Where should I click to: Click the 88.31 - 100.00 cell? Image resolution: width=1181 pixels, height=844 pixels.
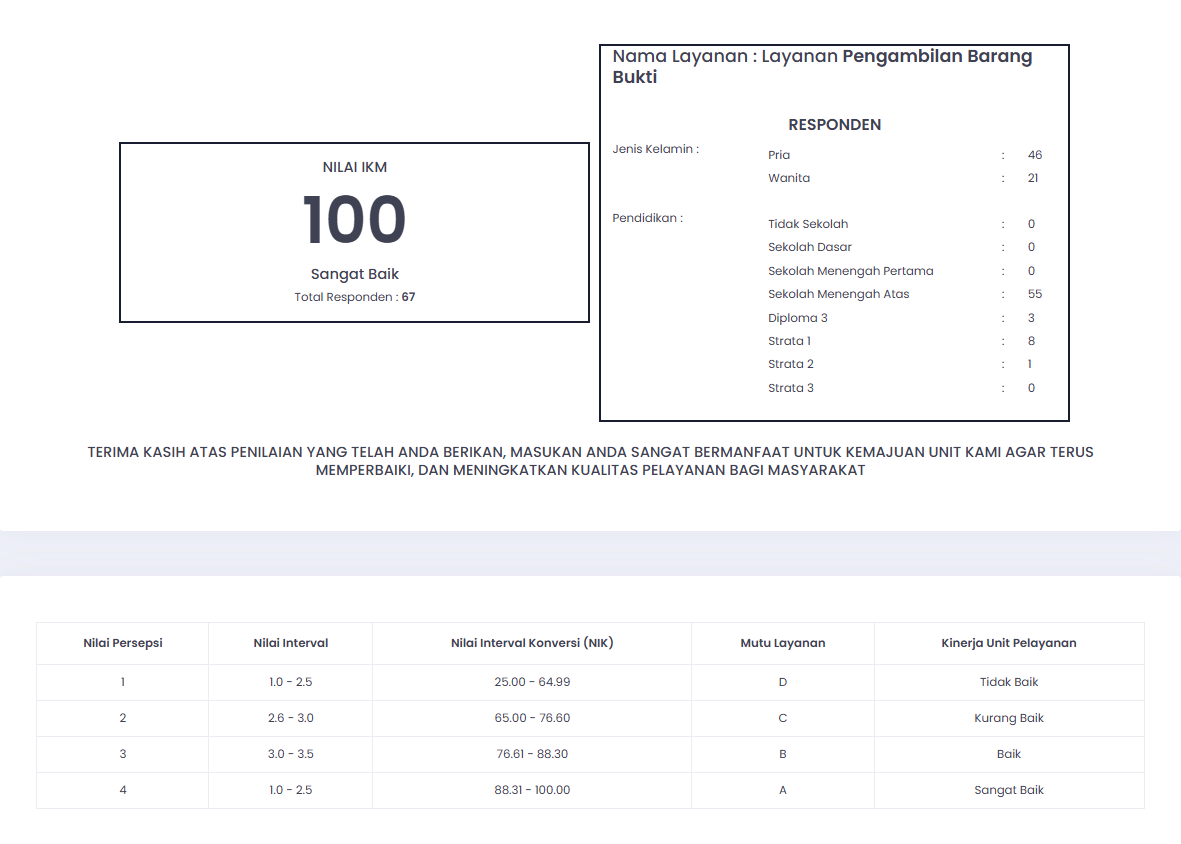532,791
